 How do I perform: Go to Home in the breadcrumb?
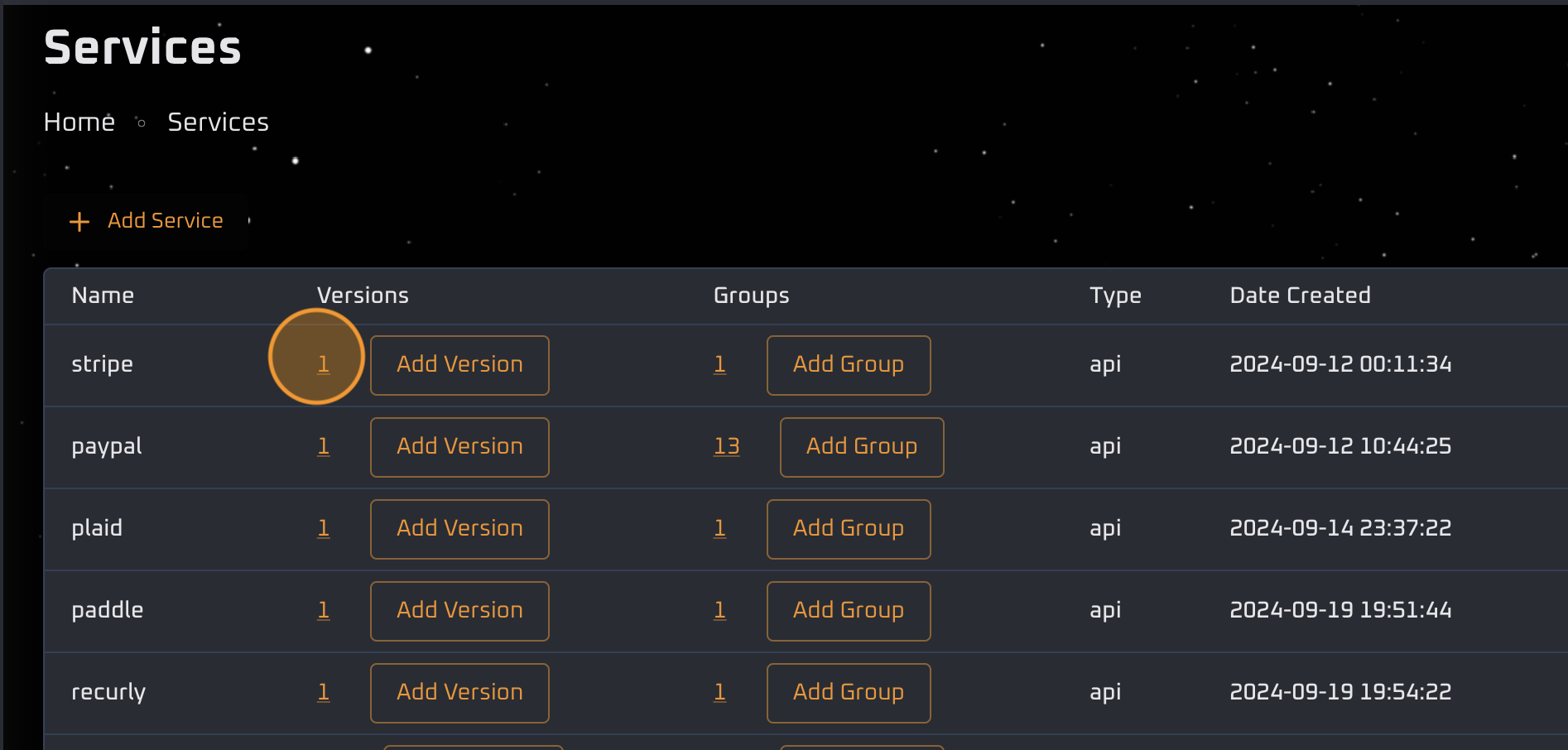coord(79,123)
